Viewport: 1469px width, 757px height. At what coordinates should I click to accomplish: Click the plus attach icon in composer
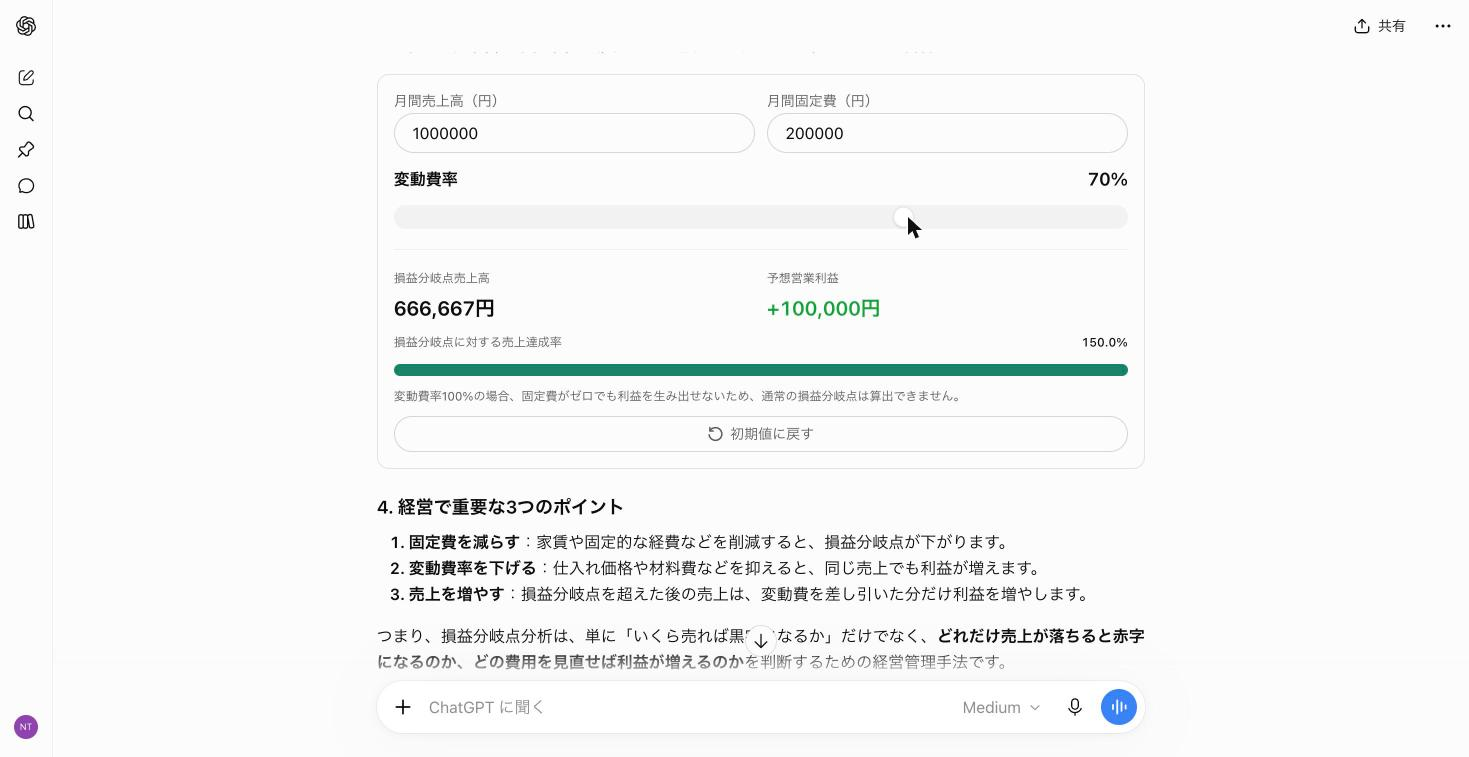pyautogui.click(x=403, y=707)
